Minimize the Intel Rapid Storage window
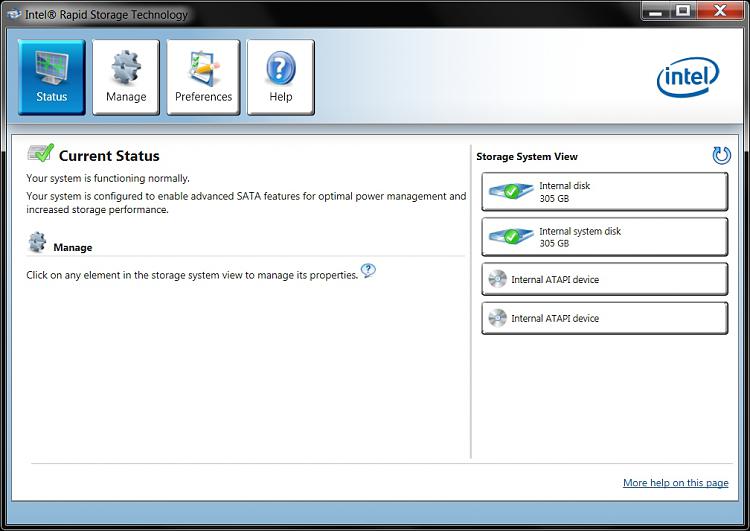750x531 pixels. pyautogui.click(x=656, y=11)
